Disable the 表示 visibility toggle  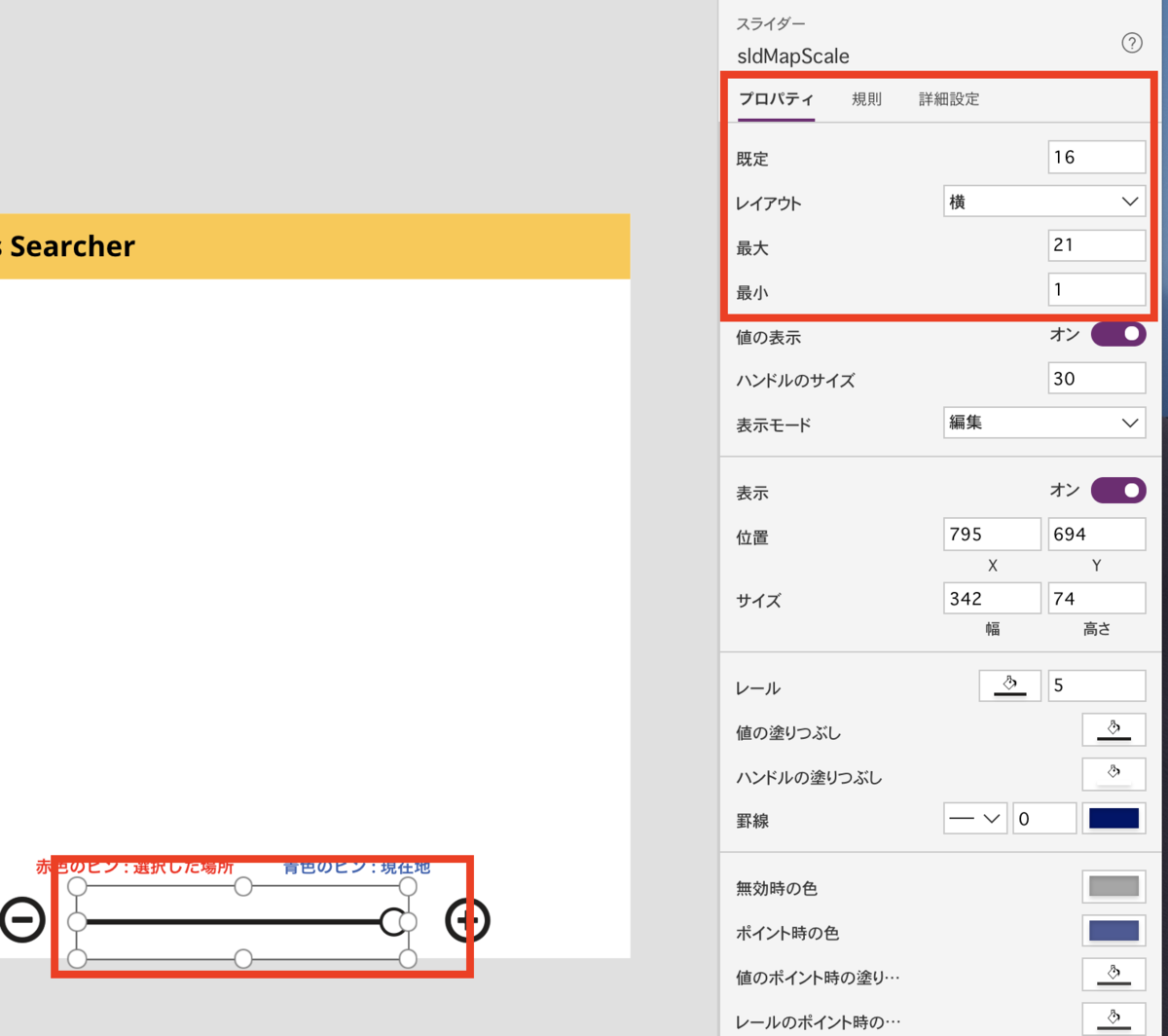(1117, 490)
